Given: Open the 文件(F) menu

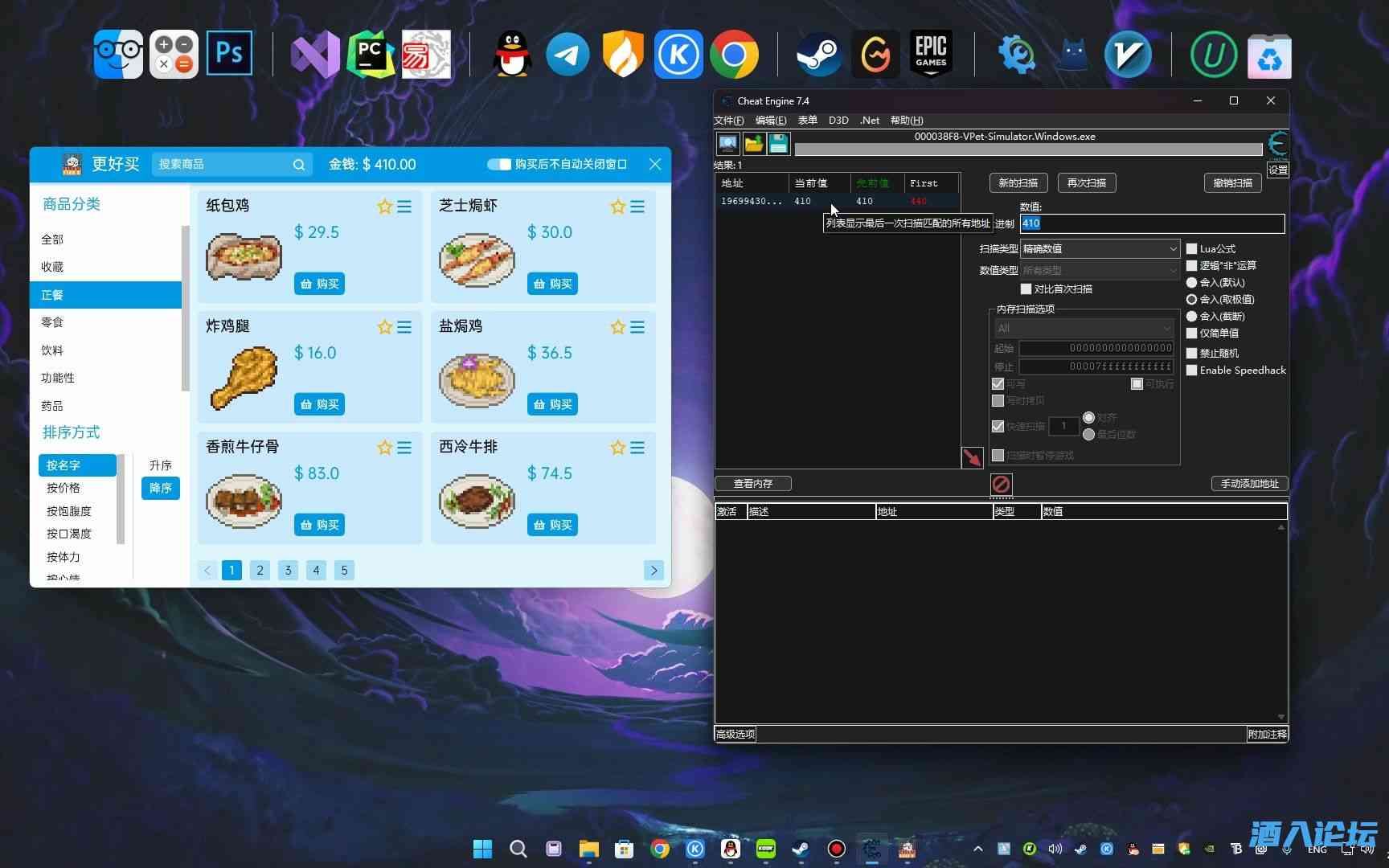Looking at the screenshot, I should (x=728, y=121).
